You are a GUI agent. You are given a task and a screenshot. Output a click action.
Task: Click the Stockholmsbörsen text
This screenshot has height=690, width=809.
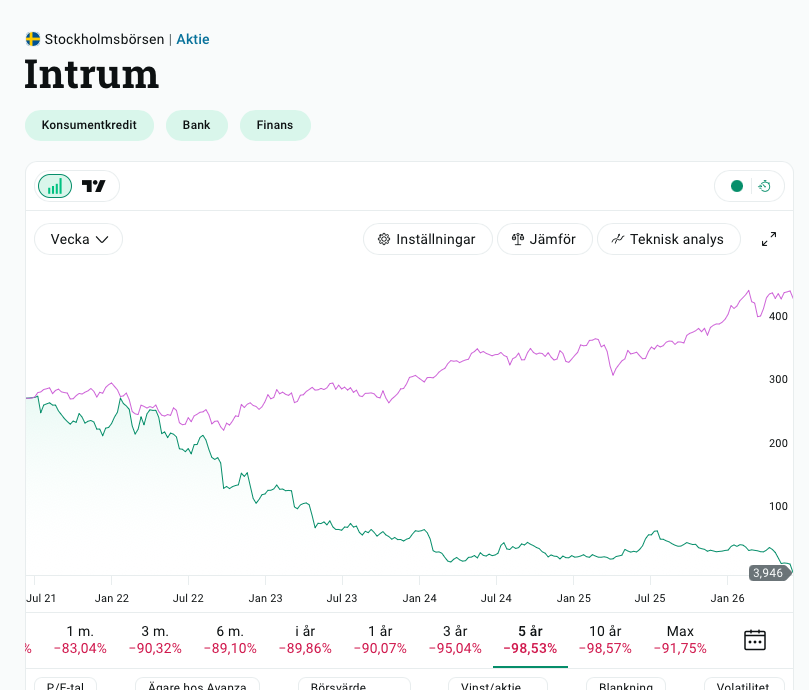[104, 39]
